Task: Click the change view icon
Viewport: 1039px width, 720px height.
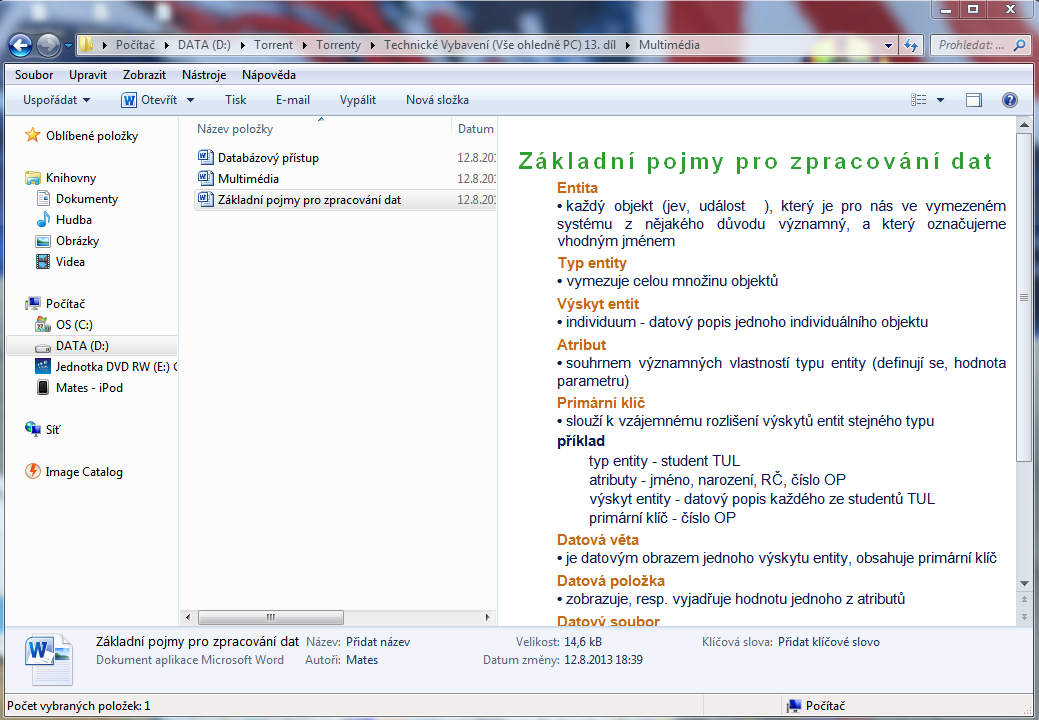Action: (x=919, y=100)
